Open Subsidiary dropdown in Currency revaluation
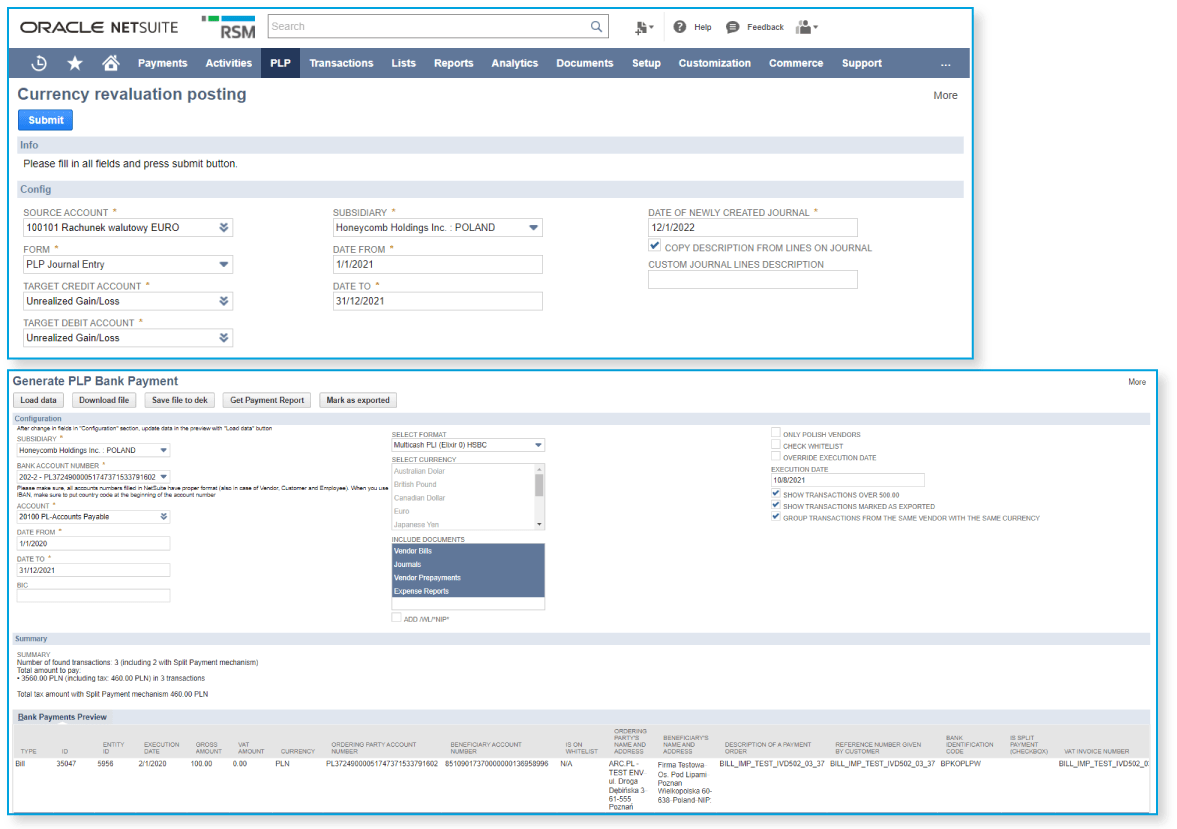The image size is (1177, 829). point(533,228)
